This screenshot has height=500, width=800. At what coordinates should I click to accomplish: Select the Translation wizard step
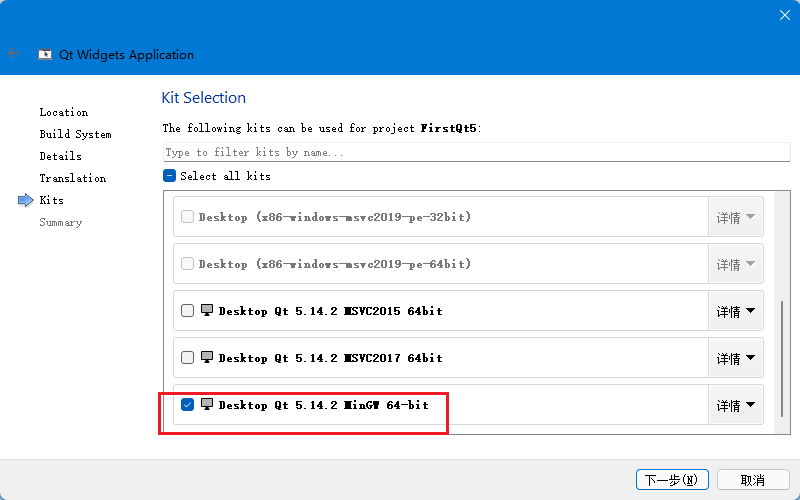[x=73, y=178]
